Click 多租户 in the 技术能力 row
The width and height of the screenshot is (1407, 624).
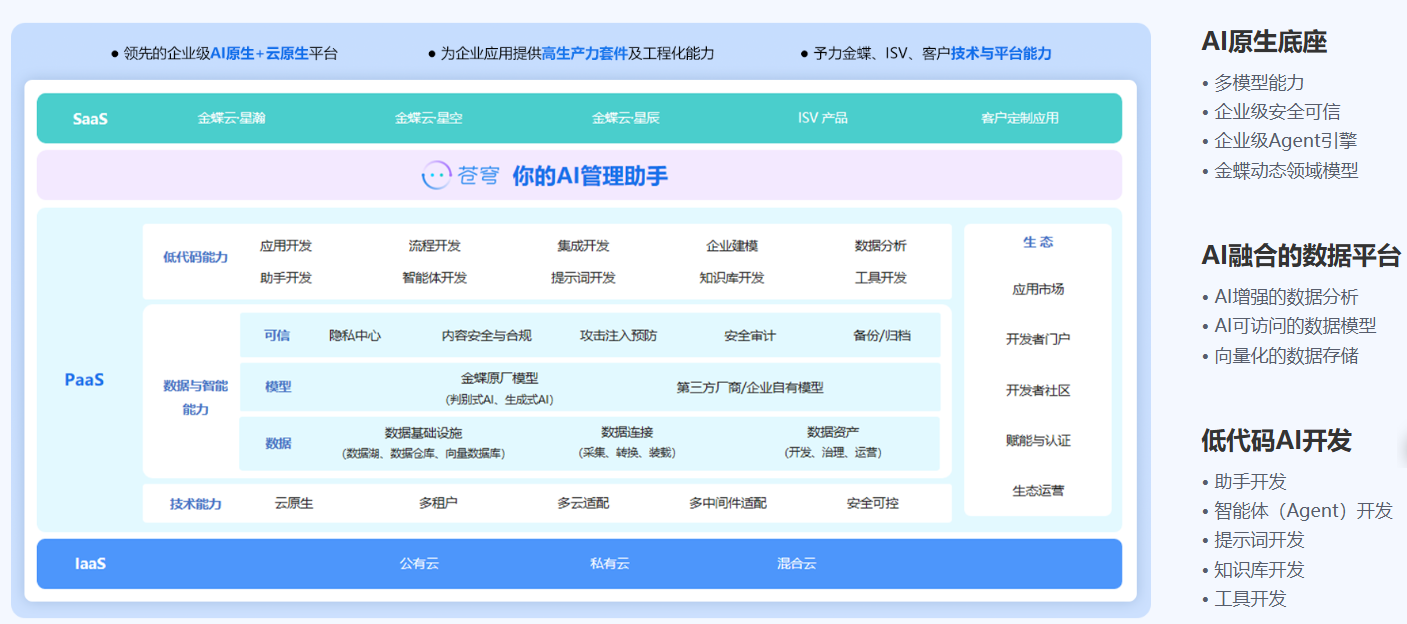[438, 503]
